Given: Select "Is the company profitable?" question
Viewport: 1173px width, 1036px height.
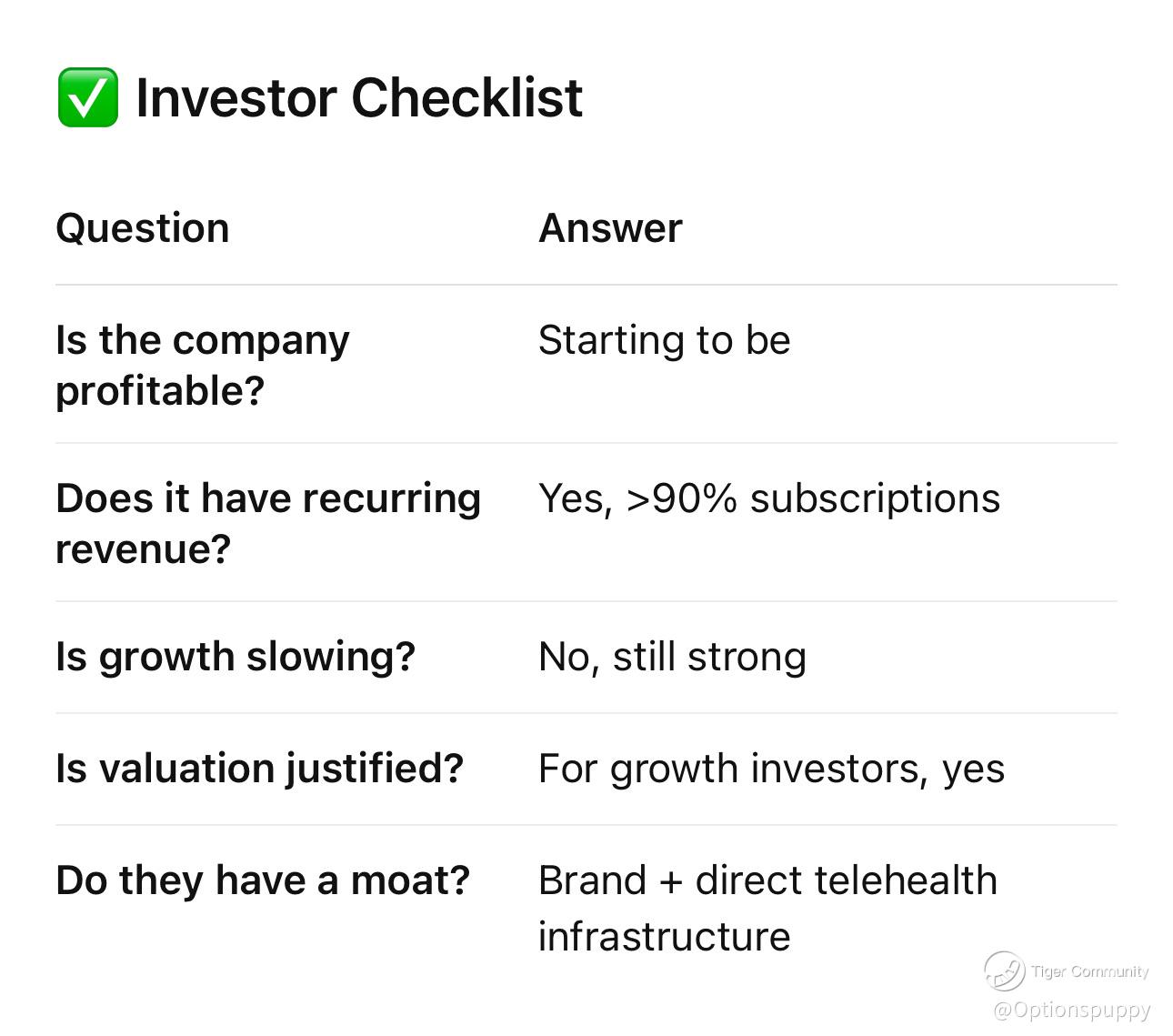Looking at the screenshot, I should [x=202, y=365].
